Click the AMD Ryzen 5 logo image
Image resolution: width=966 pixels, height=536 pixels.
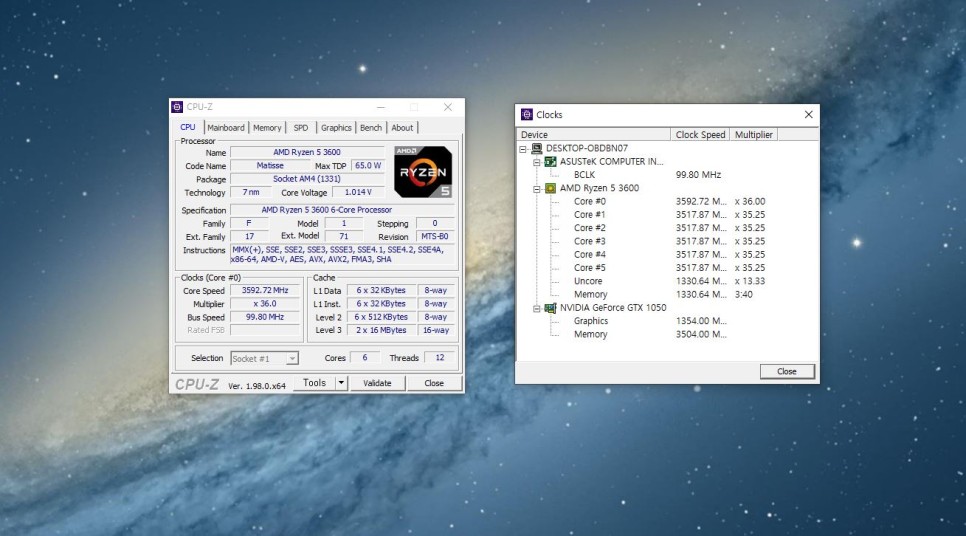pyautogui.click(x=423, y=172)
